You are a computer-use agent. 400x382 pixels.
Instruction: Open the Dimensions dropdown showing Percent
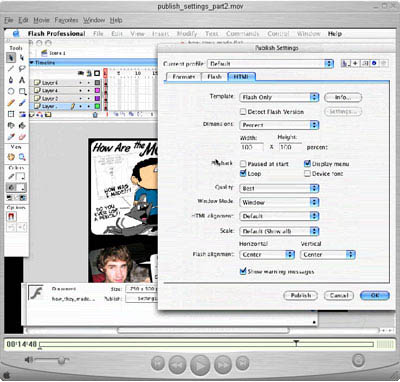tap(279, 125)
